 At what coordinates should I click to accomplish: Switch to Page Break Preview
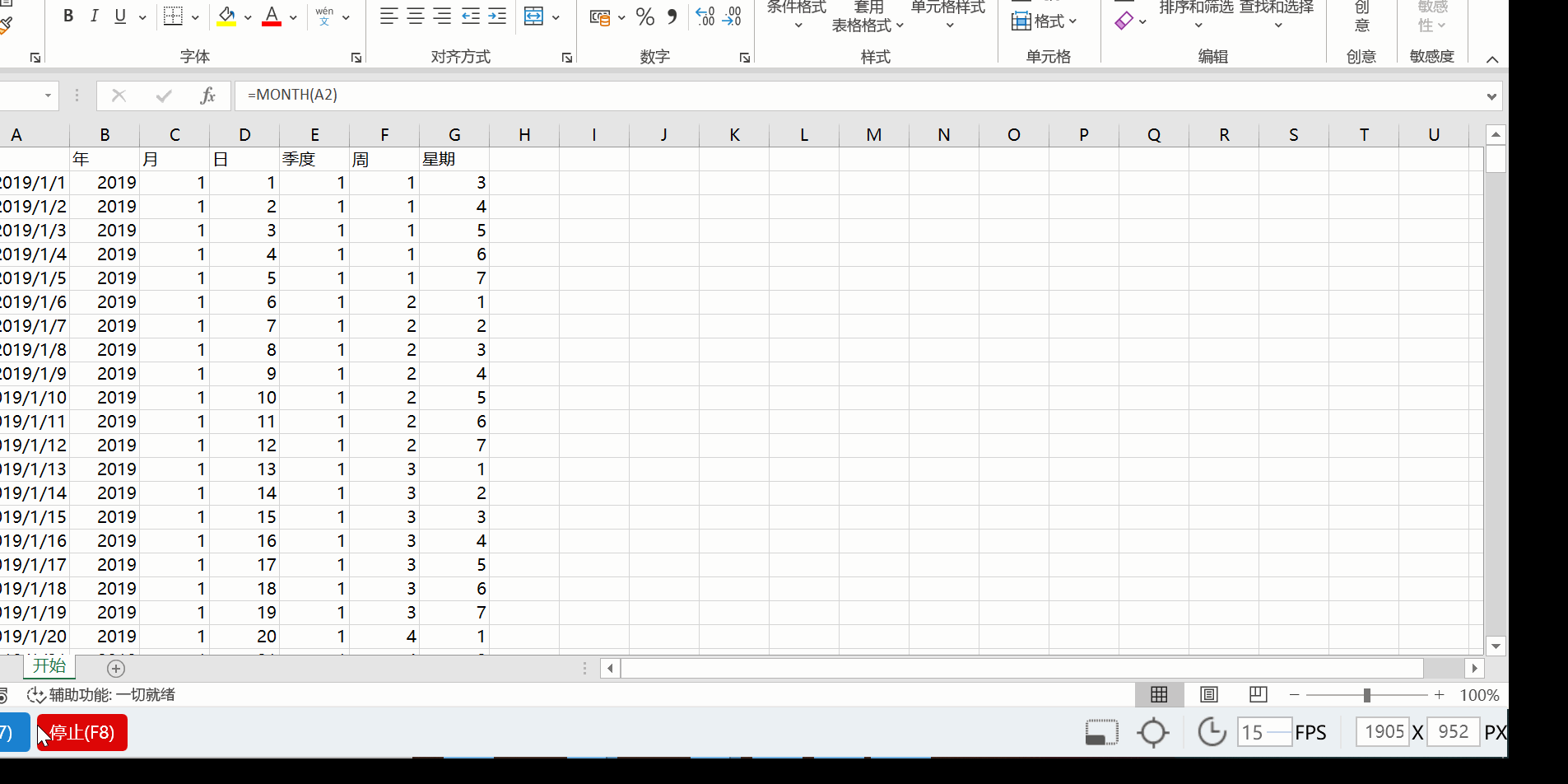pyautogui.click(x=1259, y=695)
